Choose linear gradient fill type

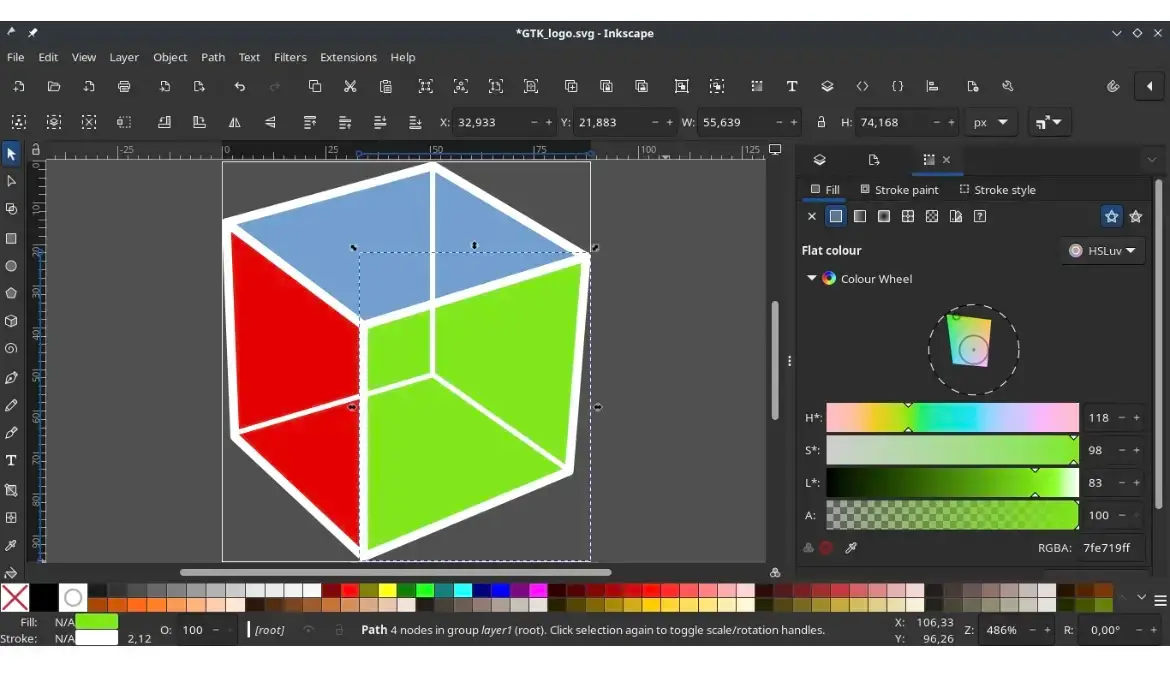click(860, 216)
